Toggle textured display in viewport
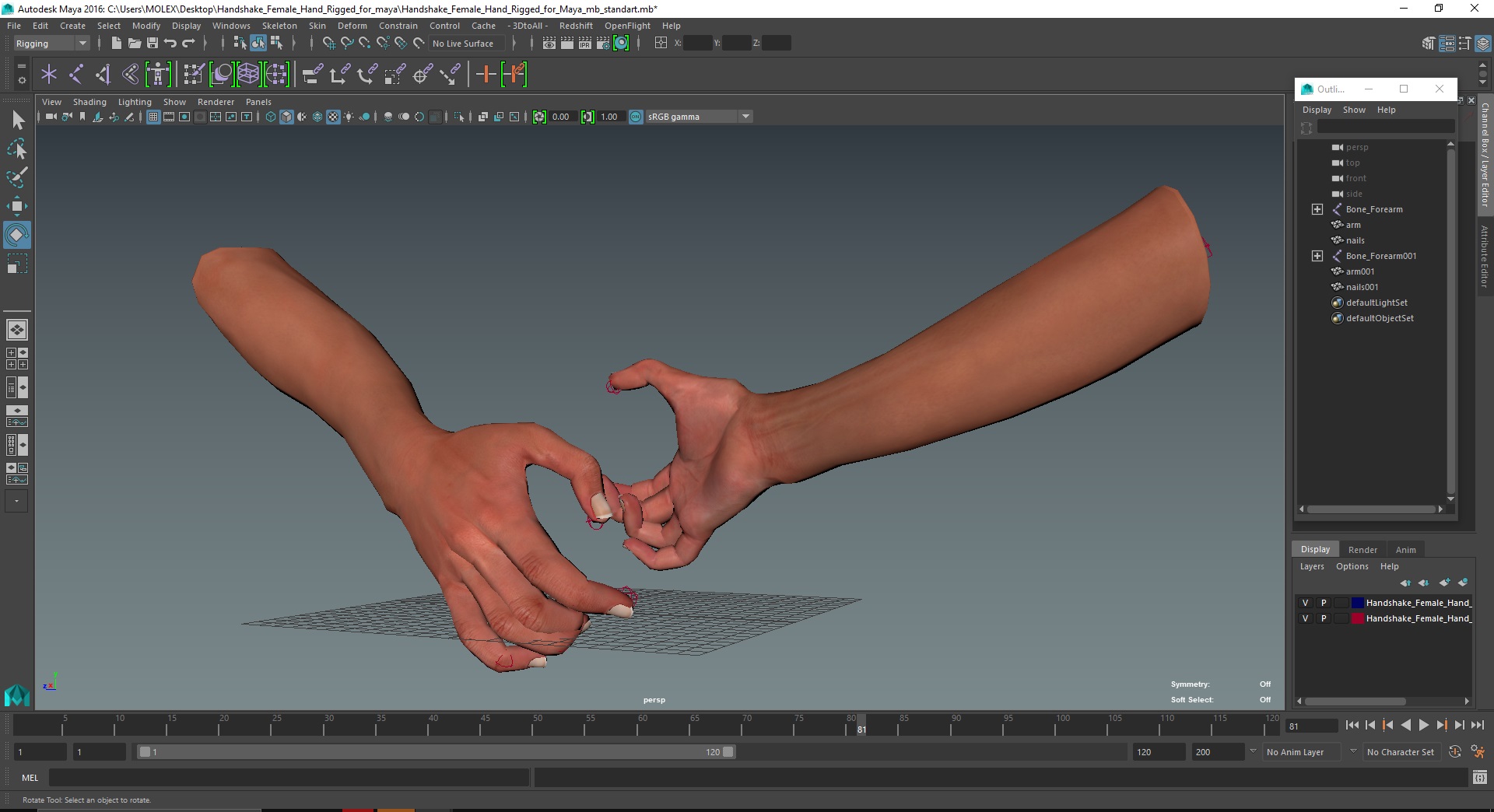The width and height of the screenshot is (1494, 812). 333,117
